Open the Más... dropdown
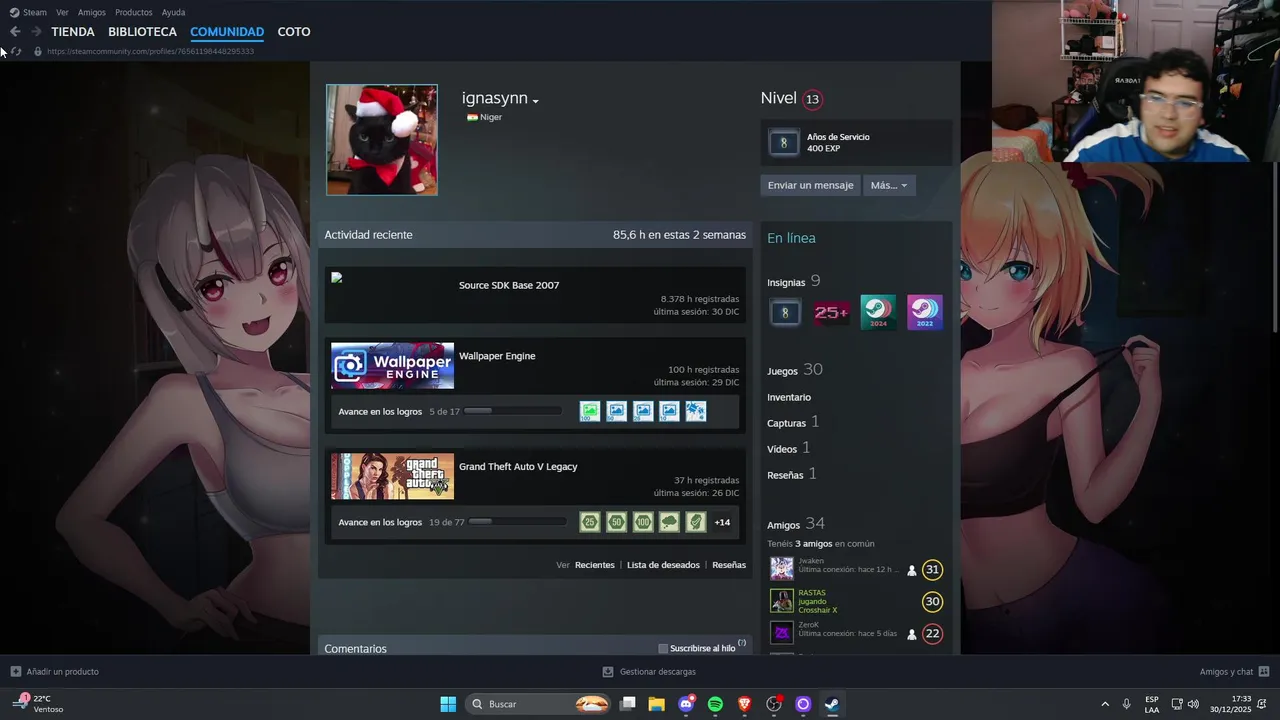The width and height of the screenshot is (1280, 720). (889, 185)
